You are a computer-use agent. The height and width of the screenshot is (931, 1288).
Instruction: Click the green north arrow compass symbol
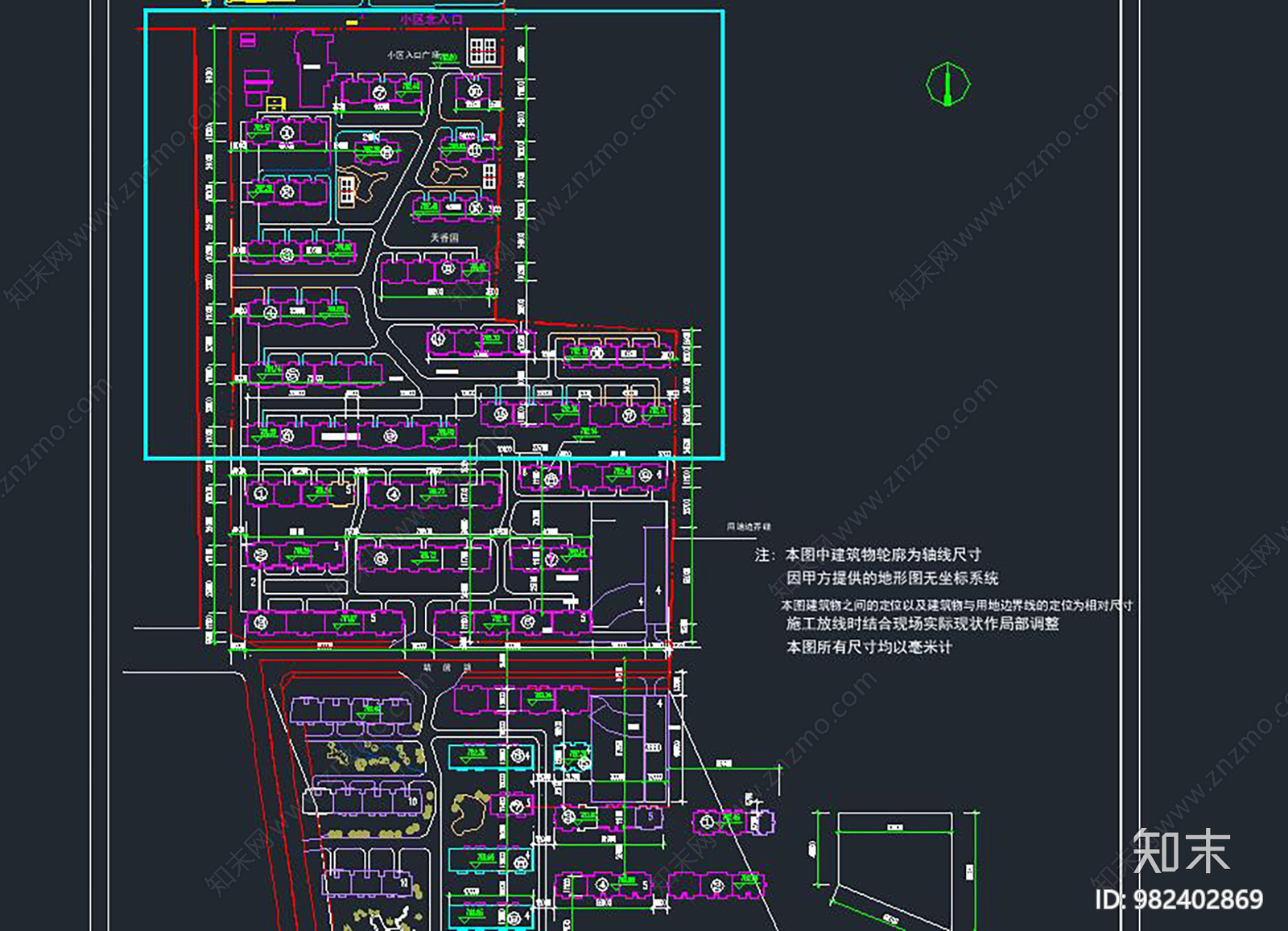click(x=947, y=84)
